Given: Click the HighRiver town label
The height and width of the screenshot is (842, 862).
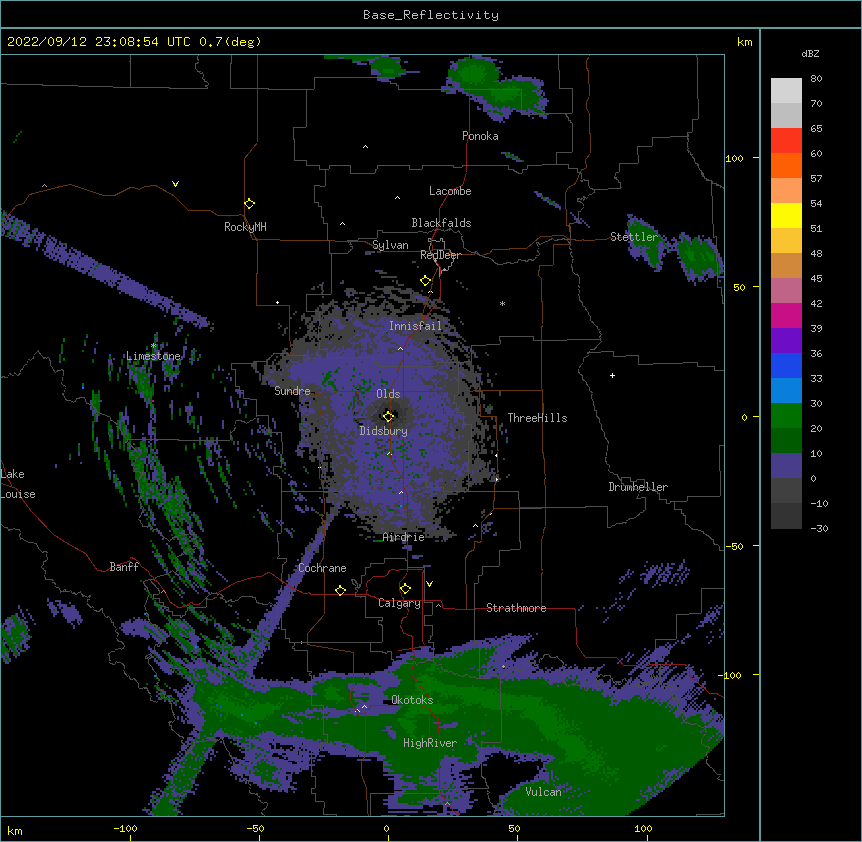Looking at the screenshot, I should [430, 743].
